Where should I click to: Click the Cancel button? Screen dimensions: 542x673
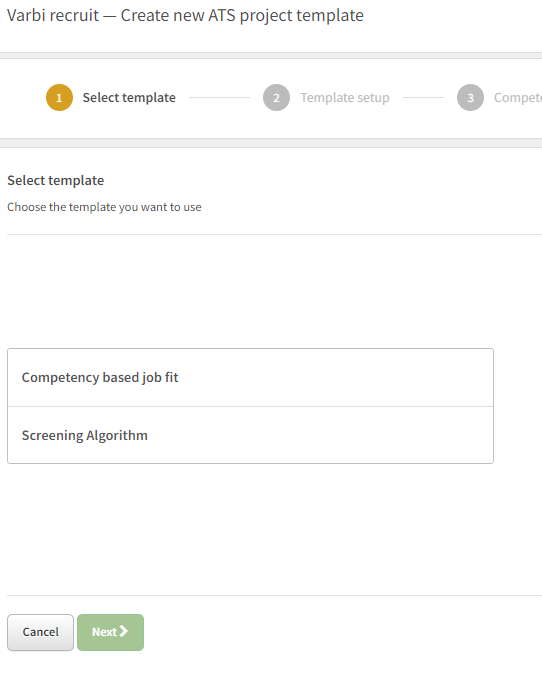(40, 632)
